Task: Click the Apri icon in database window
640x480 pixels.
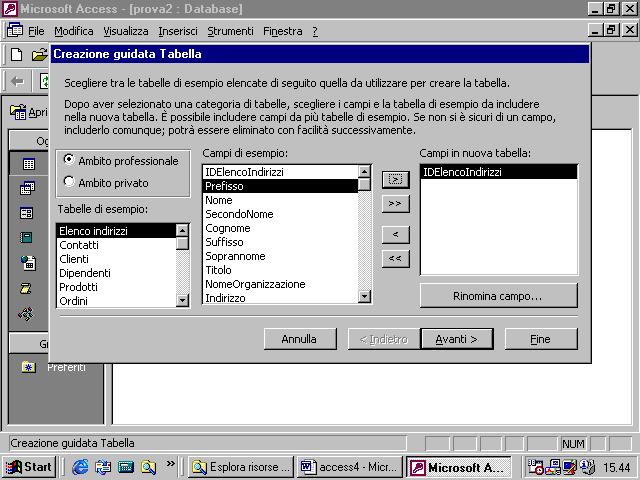Action: [18, 112]
